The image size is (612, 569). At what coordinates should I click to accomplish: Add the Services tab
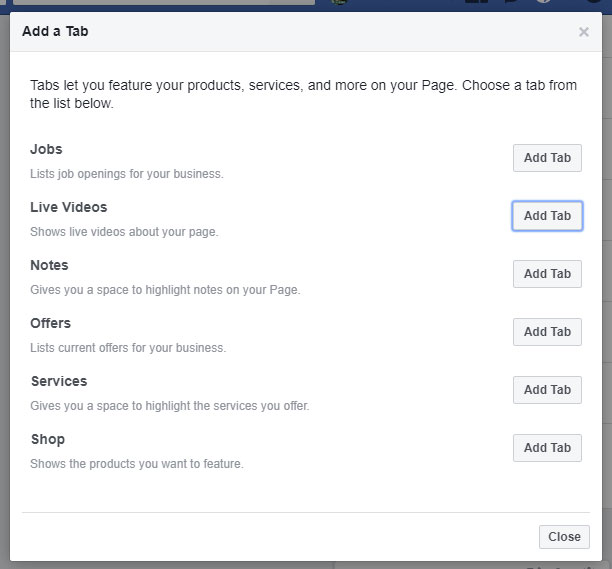tap(547, 390)
